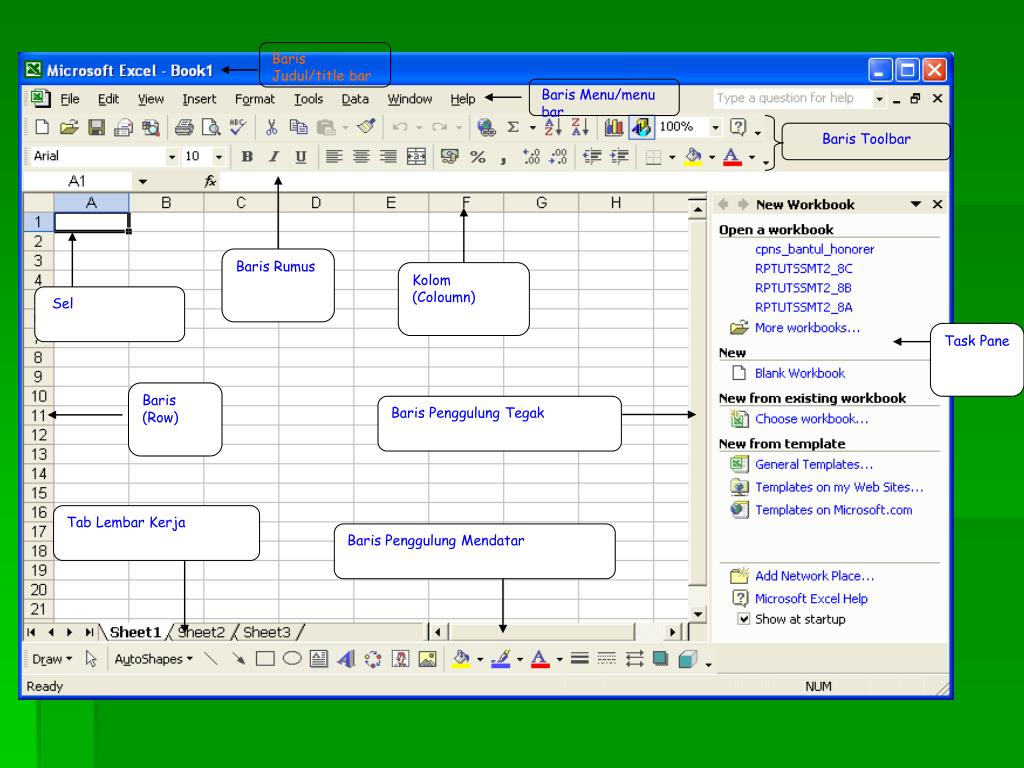
Task: Open the Borders dropdown arrow
Action: [672, 157]
